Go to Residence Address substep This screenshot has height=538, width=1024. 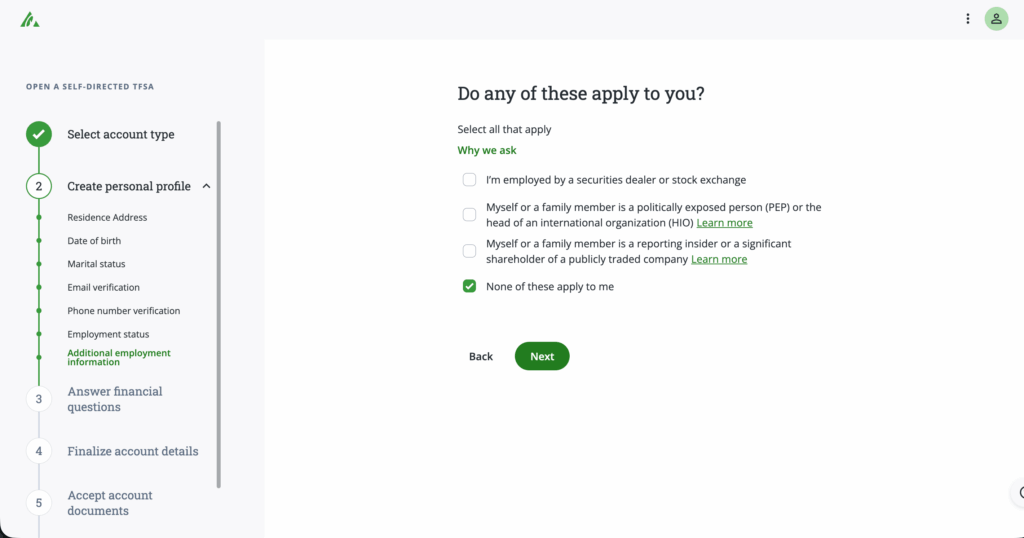(x=107, y=217)
